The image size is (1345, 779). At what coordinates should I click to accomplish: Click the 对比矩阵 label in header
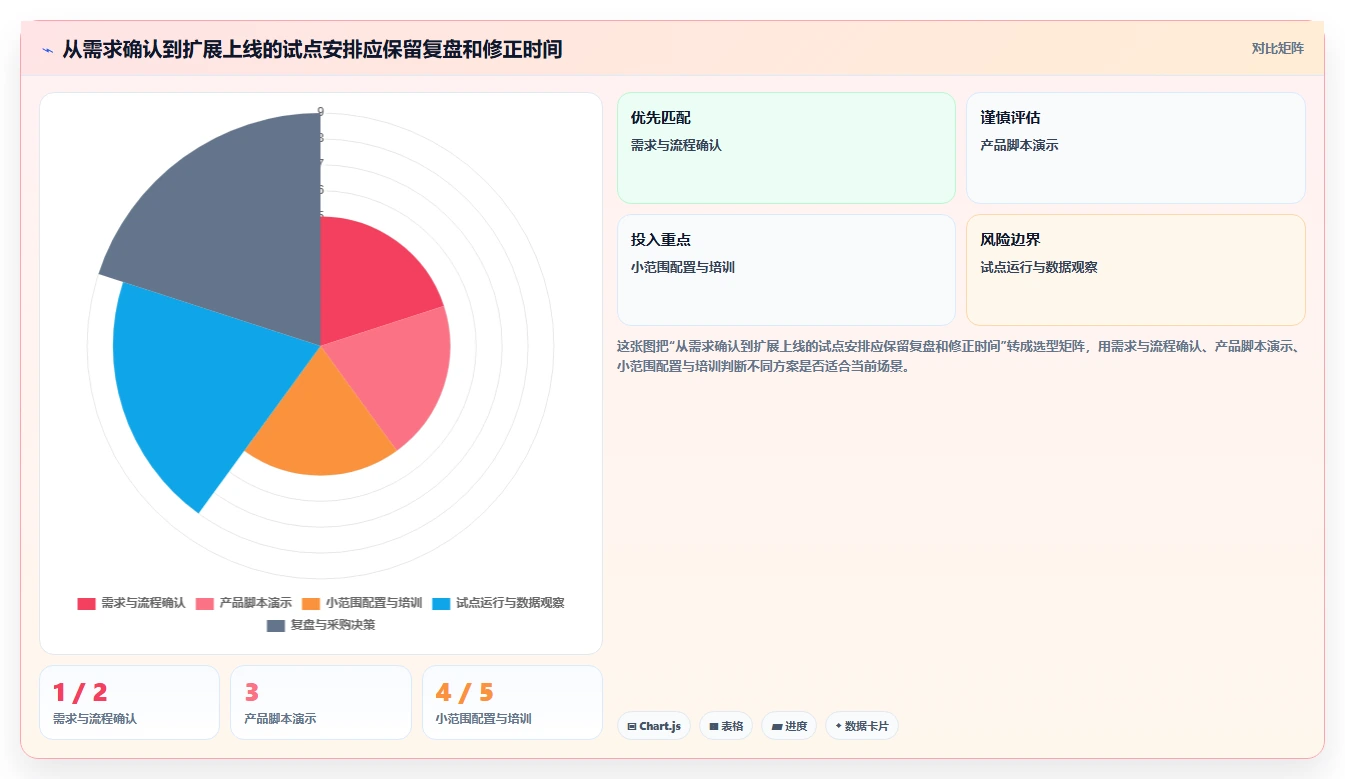(x=1277, y=48)
